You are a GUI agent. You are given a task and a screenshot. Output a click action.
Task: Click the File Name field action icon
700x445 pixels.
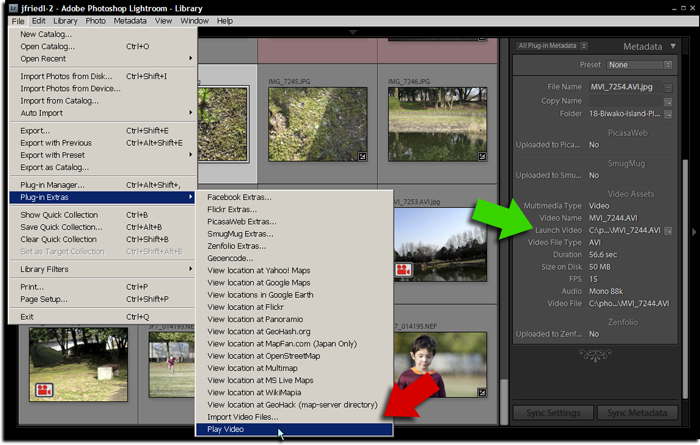click(x=668, y=87)
